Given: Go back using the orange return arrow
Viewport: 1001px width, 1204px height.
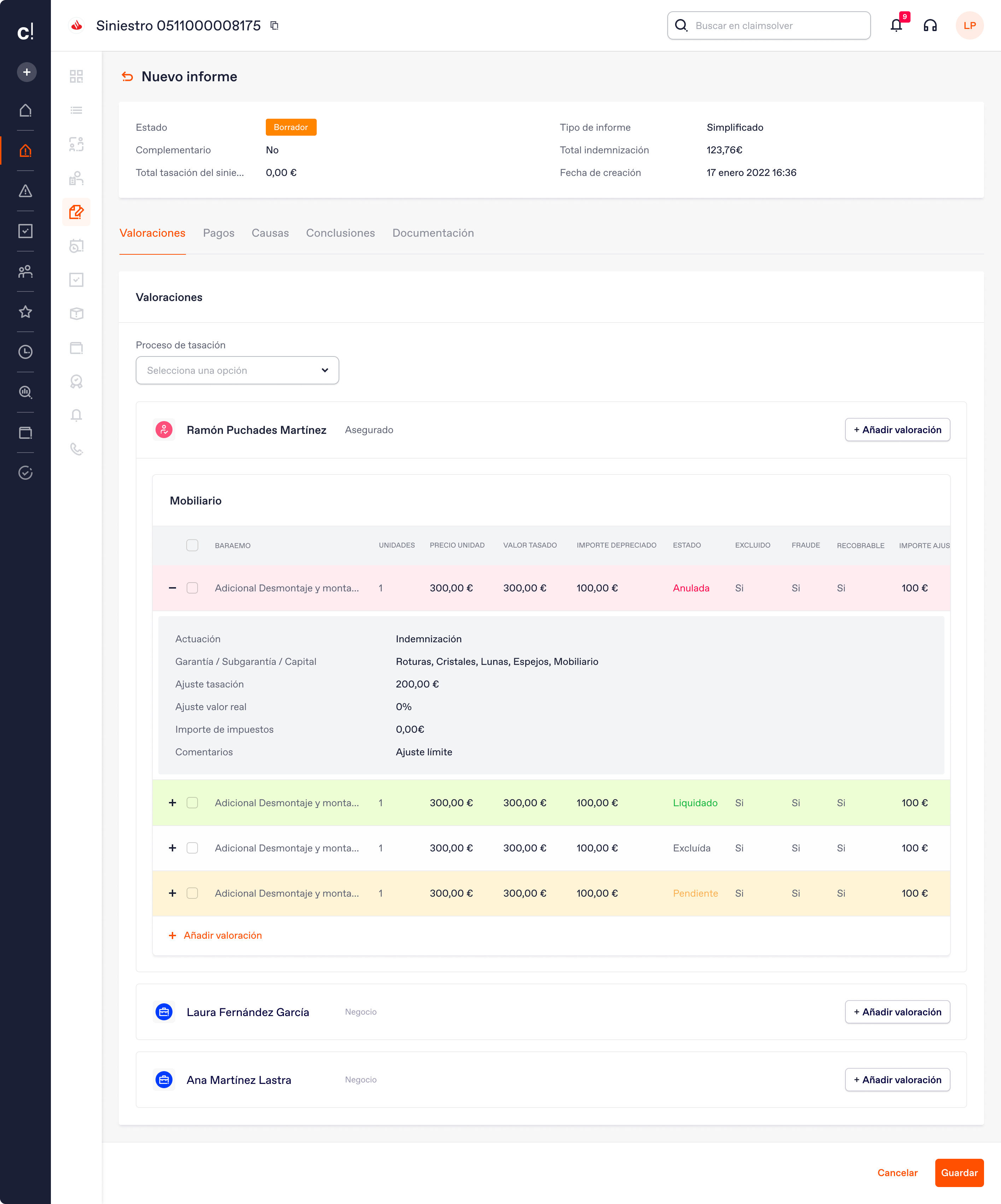Looking at the screenshot, I should [x=127, y=77].
